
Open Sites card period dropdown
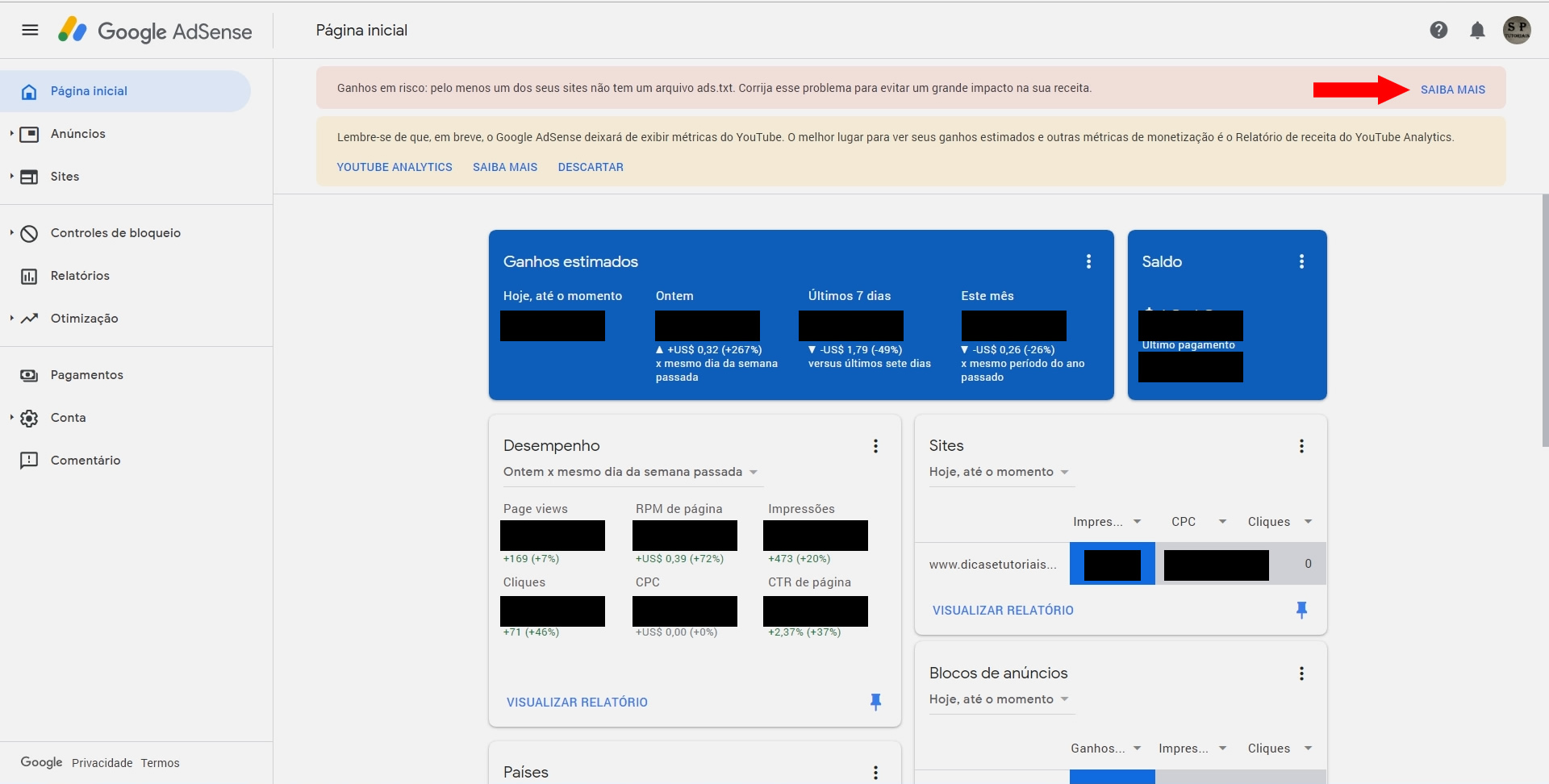[1000, 472]
